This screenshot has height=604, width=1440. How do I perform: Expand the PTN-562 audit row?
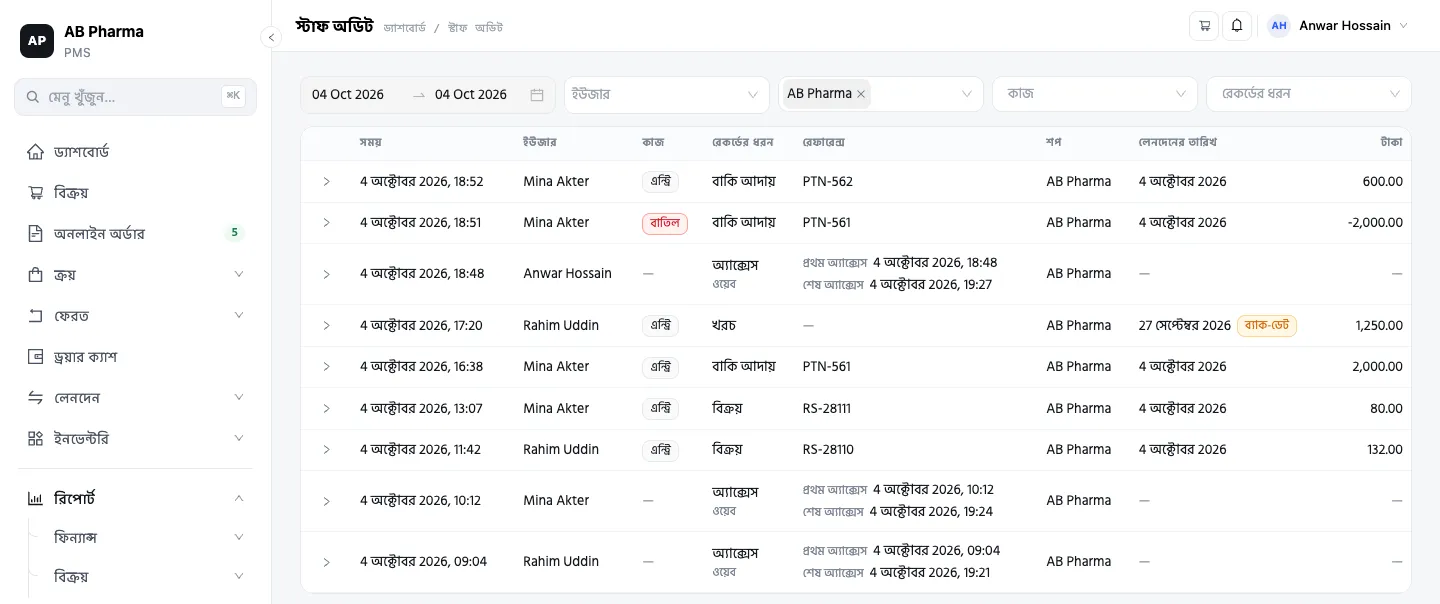click(x=326, y=182)
